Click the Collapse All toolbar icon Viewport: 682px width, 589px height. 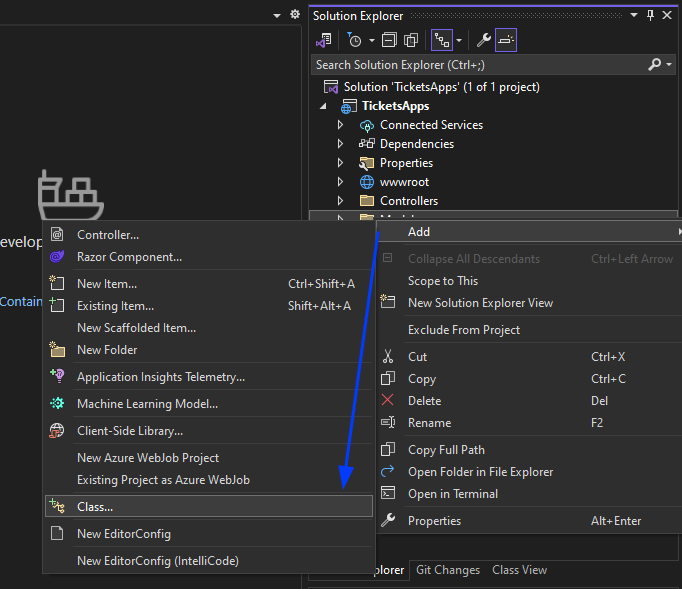click(389, 40)
